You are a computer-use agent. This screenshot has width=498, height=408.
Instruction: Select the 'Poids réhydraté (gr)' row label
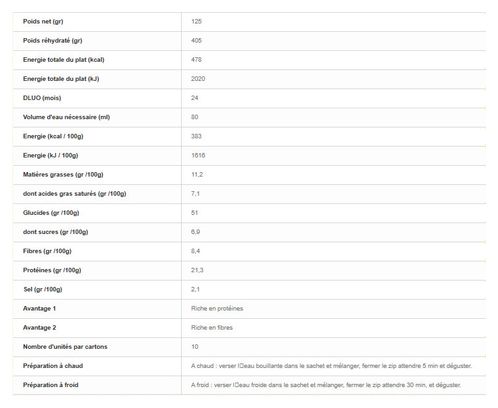(x=53, y=41)
